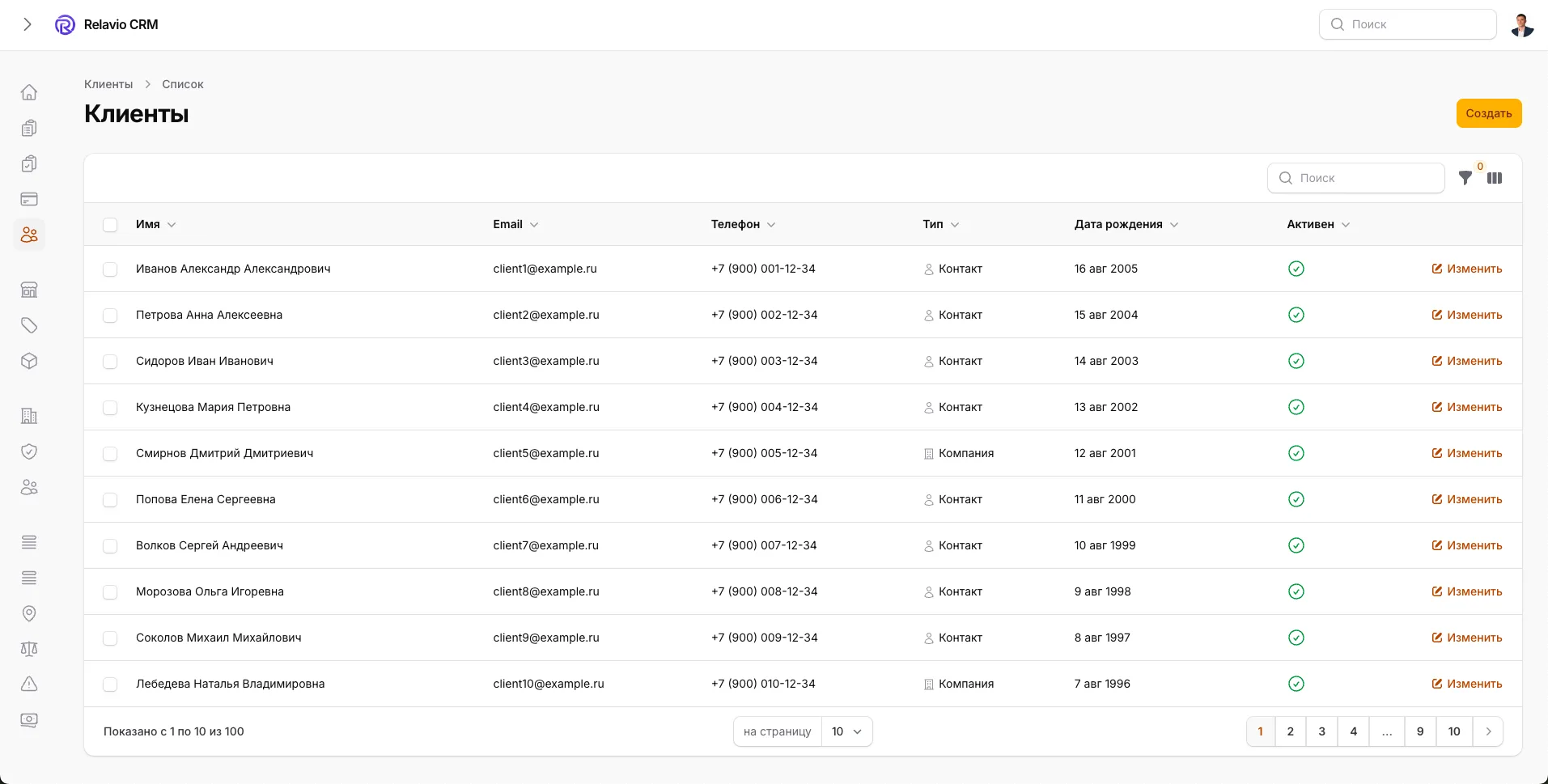Click Изменить for Кузнецова Мария Петровна
This screenshot has width=1548, height=784.
click(x=1466, y=407)
